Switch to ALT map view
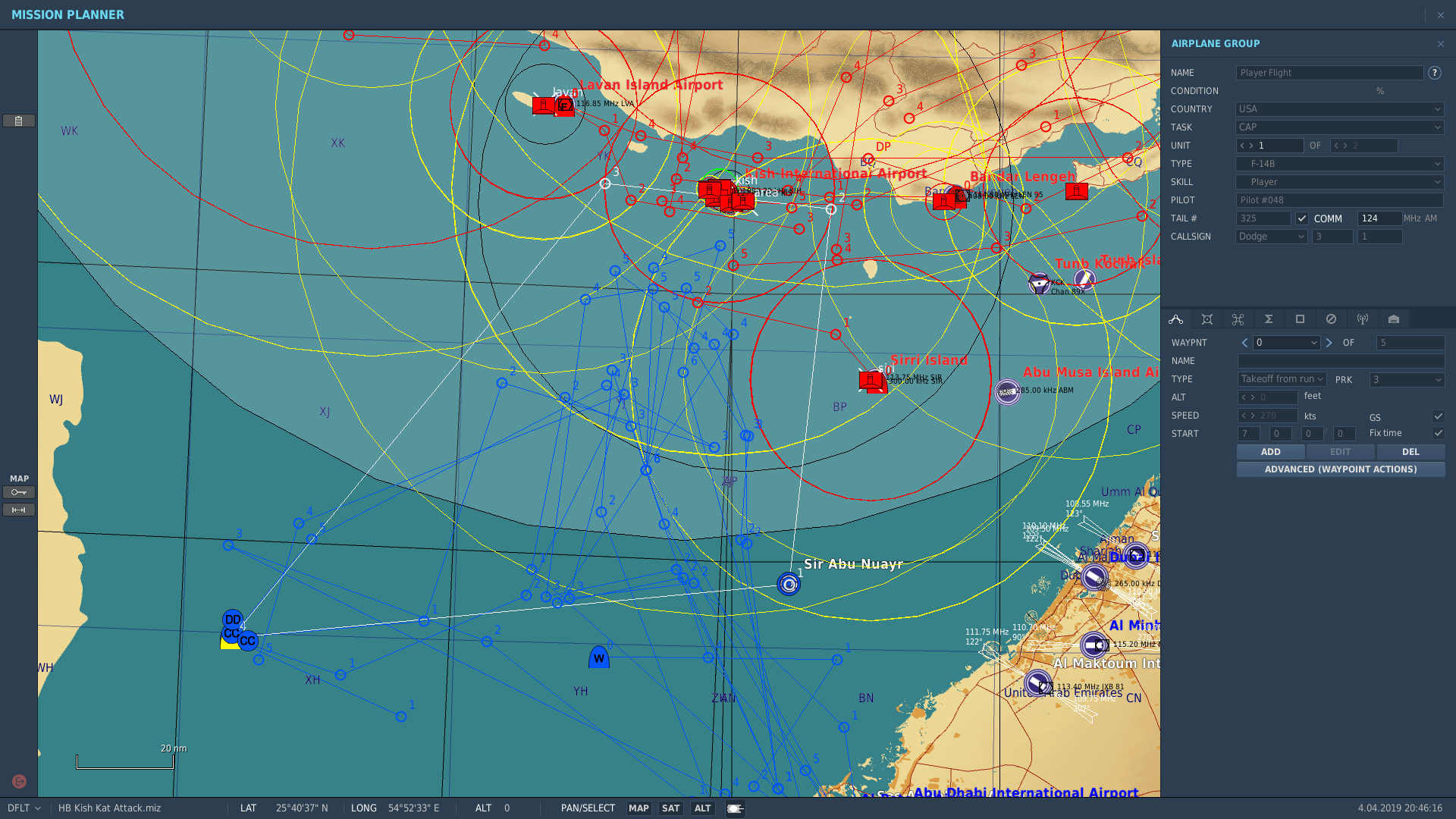Viewport: 1456px width, 819px height. (703, 808)
